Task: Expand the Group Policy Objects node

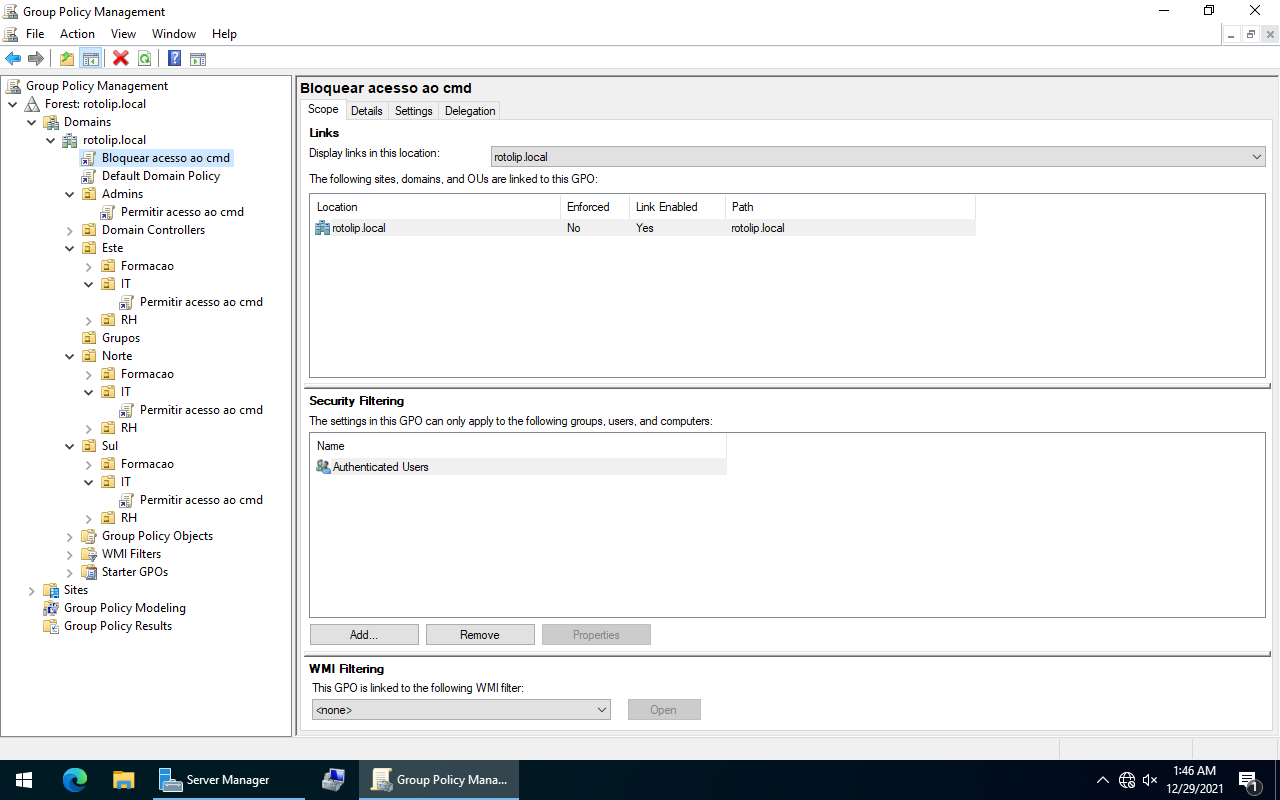Action: [70, 536]
